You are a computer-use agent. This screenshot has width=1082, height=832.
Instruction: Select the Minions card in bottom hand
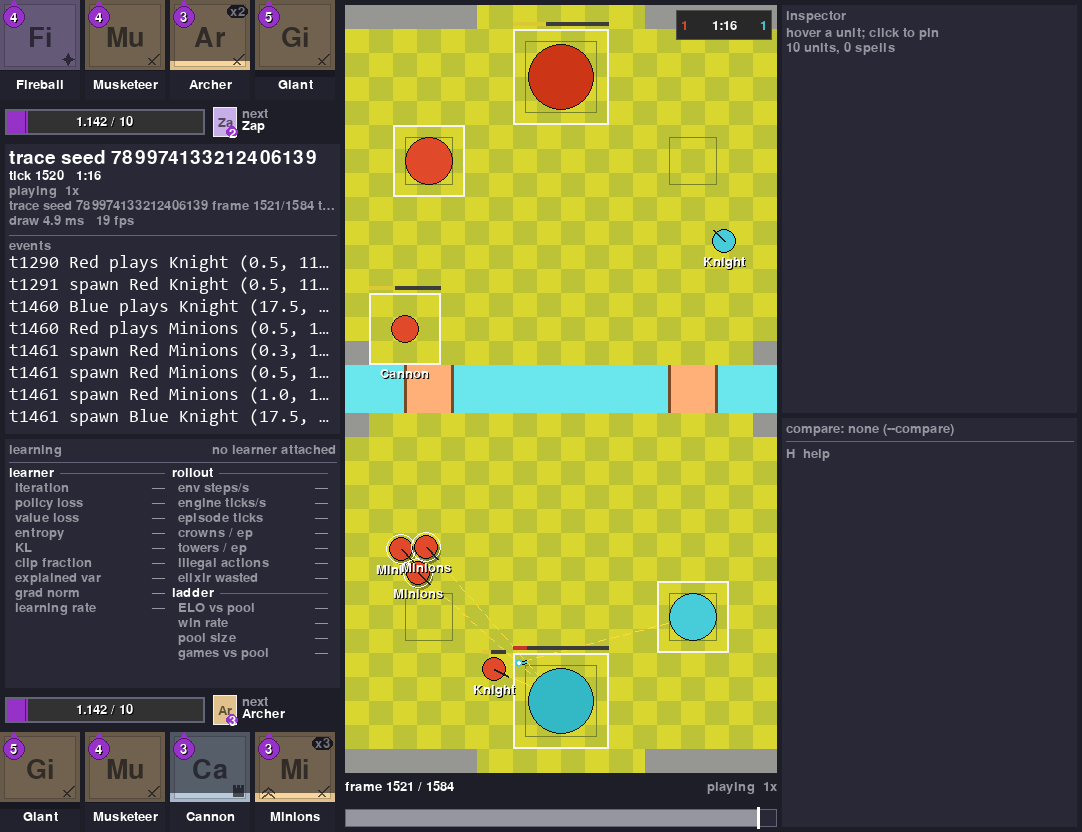point(295,767)
